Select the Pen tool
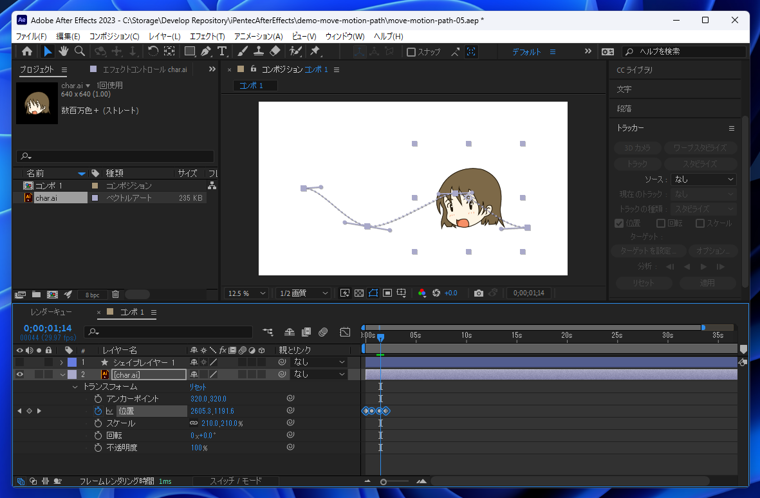 point(205,51)
